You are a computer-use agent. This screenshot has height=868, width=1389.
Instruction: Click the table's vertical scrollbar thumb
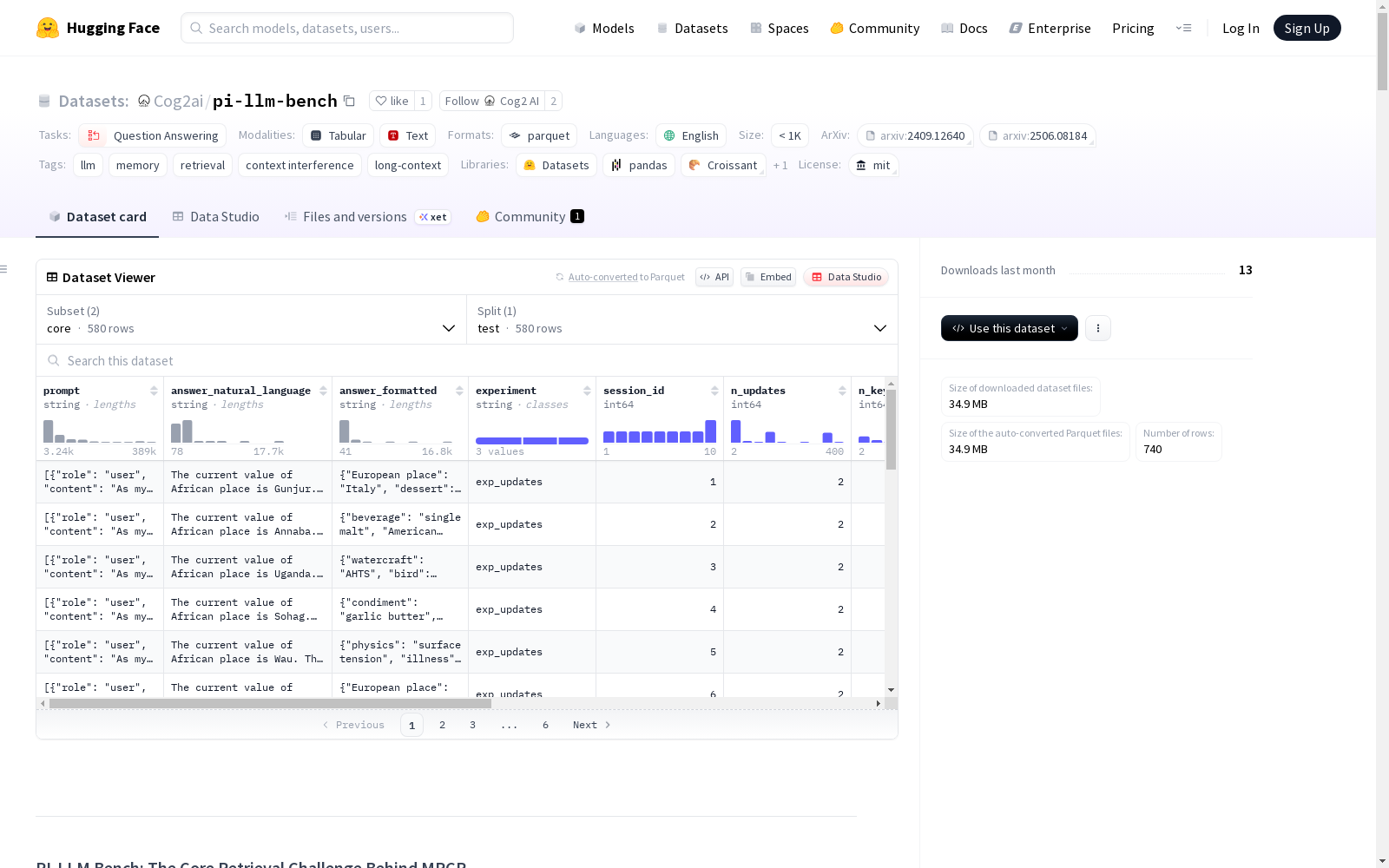pyautogui.click(x=891, y=430)
